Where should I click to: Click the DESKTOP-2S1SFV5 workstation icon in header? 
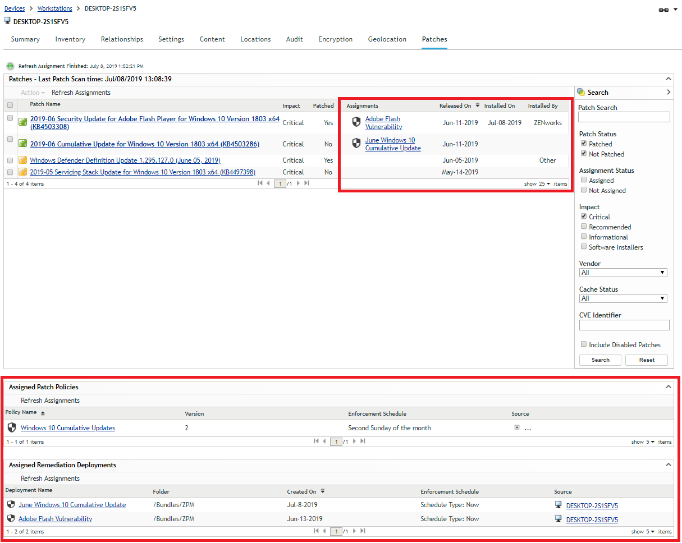[x=7, y=20]
